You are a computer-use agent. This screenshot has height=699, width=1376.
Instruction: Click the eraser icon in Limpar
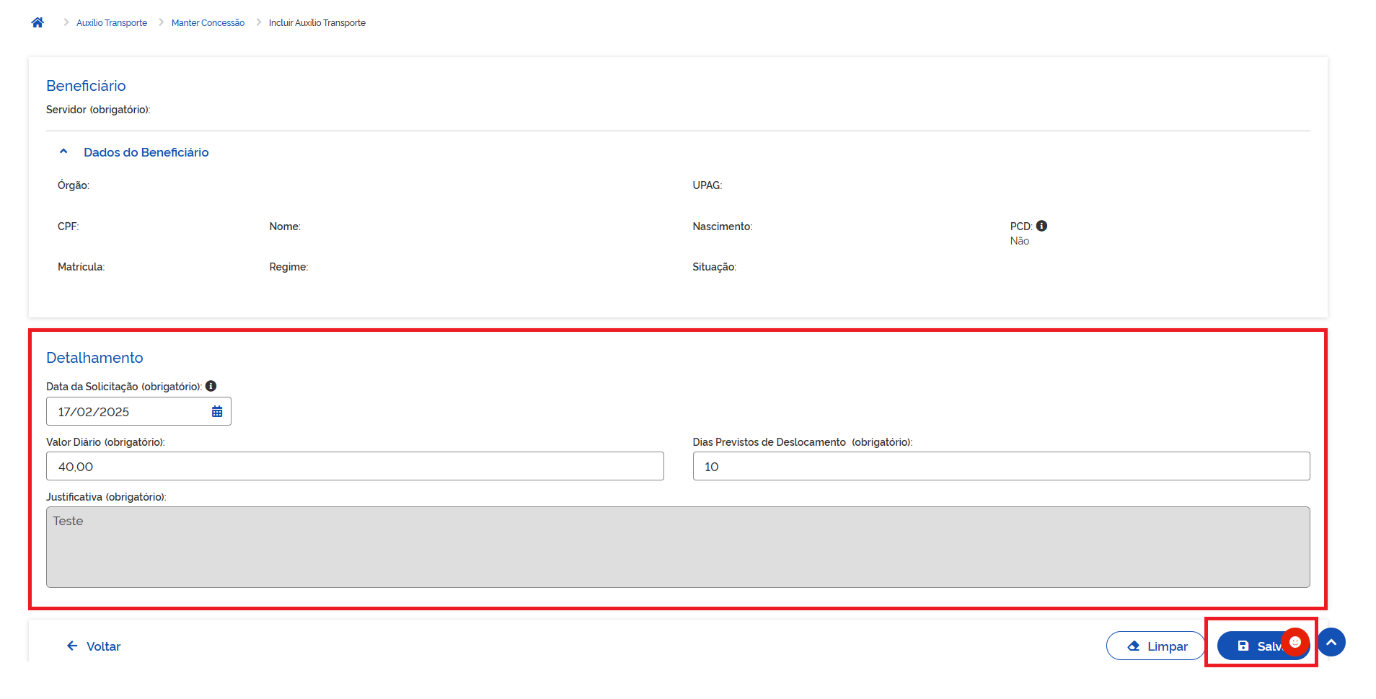(1133, 646)
